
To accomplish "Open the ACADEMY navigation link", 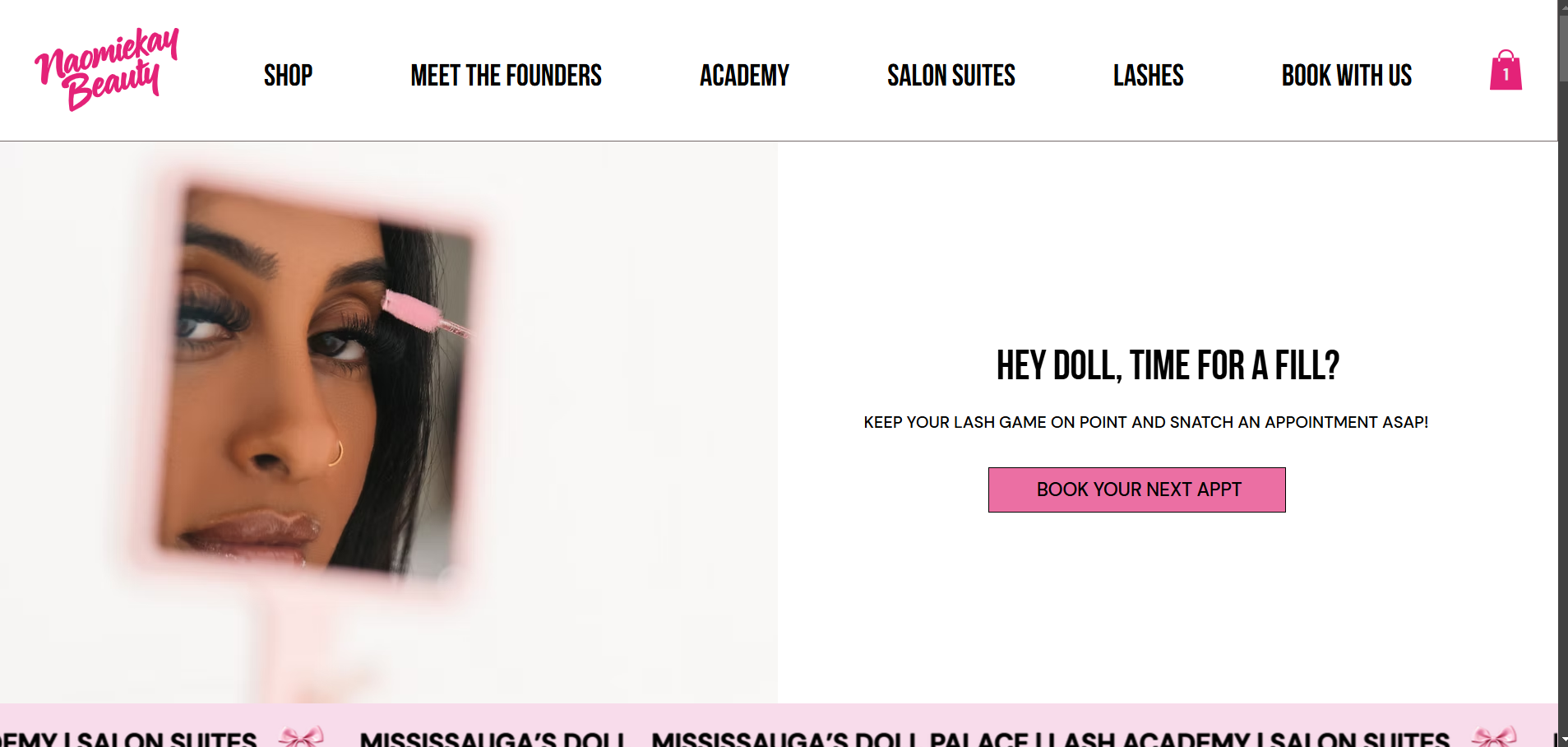I will coord(744,76).
